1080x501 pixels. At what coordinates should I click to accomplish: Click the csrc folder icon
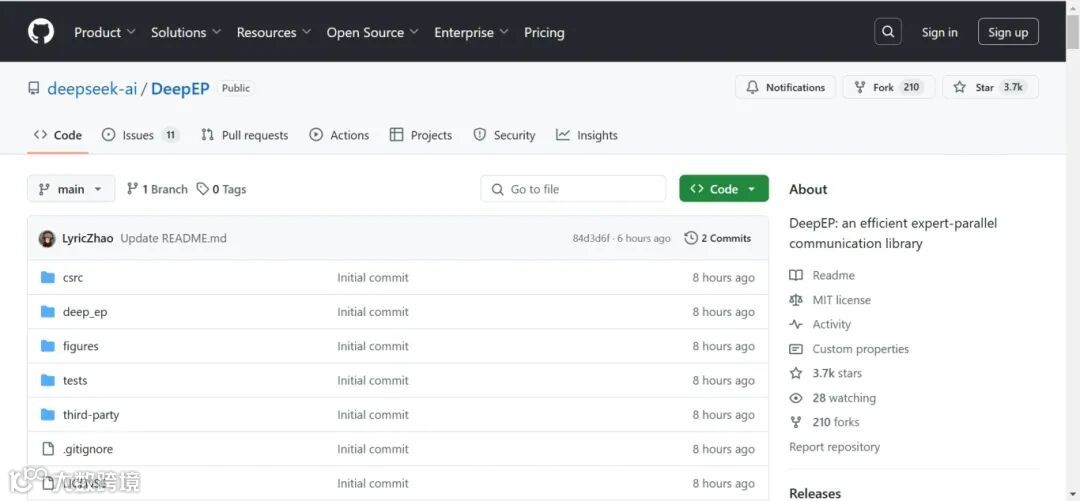(48, 278)
